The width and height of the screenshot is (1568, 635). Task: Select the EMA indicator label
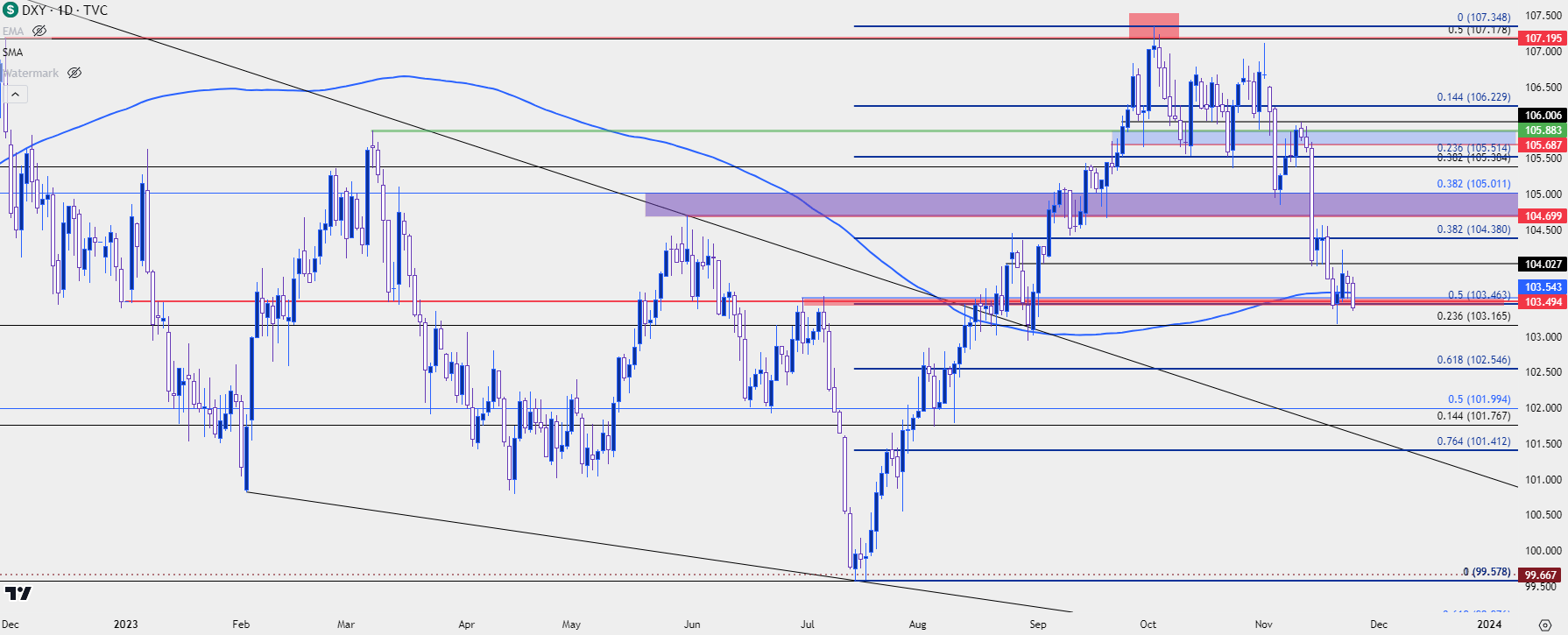click(13, 31)
